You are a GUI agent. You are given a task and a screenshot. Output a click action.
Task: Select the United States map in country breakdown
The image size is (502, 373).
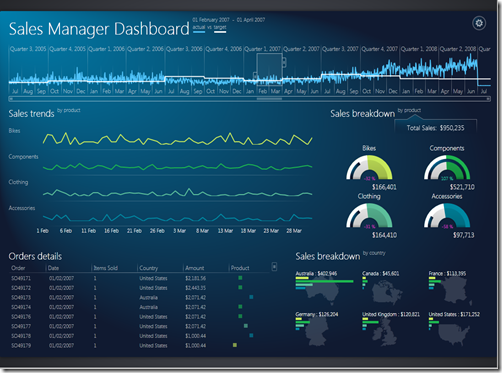coord(454,334)
